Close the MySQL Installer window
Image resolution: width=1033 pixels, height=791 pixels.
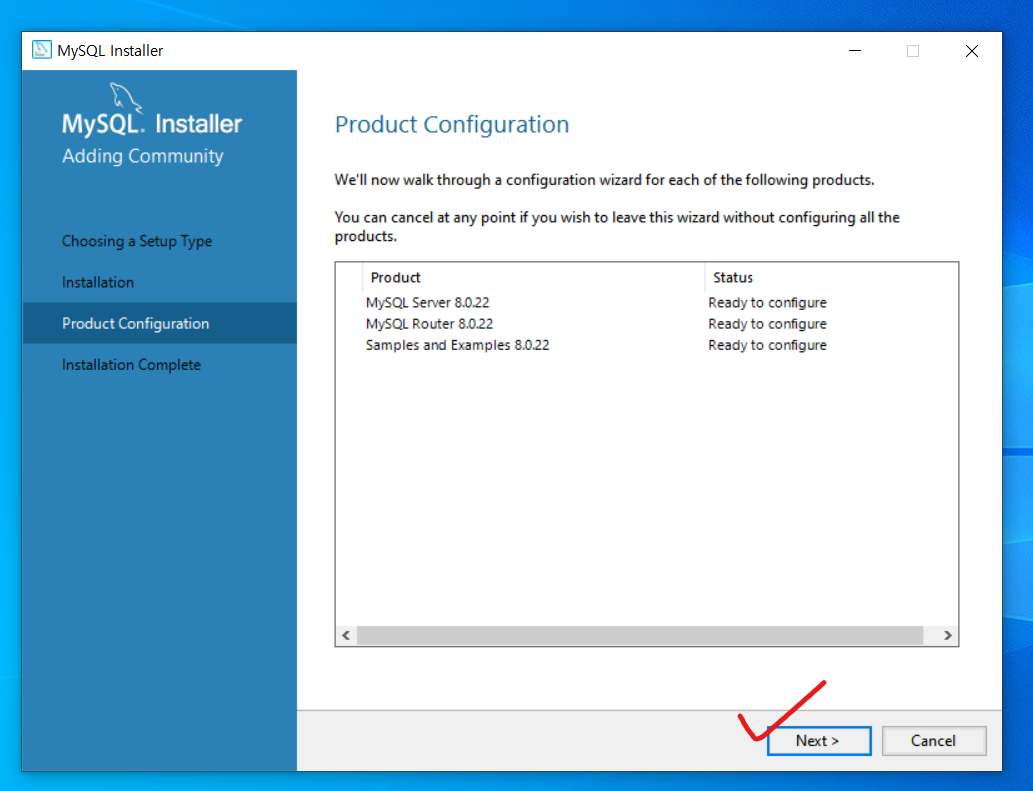972,51
